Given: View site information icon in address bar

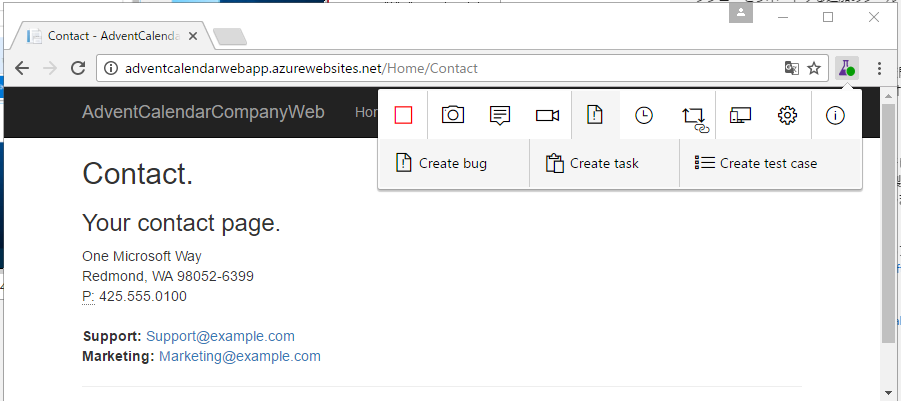Looking at the screenshot, I should (111, 68).
